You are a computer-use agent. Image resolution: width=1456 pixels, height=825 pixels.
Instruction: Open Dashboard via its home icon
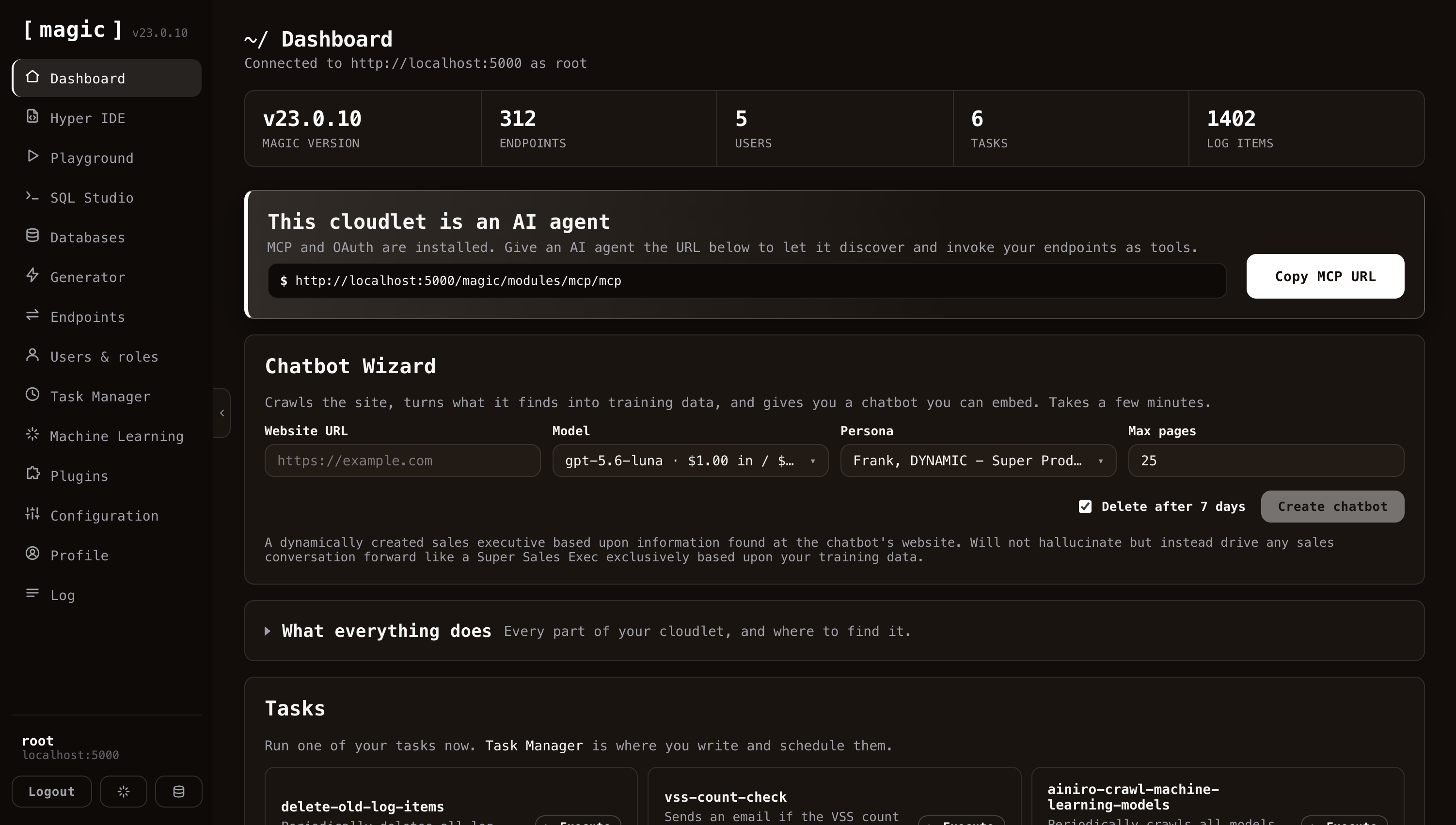[x=32, y=77]
